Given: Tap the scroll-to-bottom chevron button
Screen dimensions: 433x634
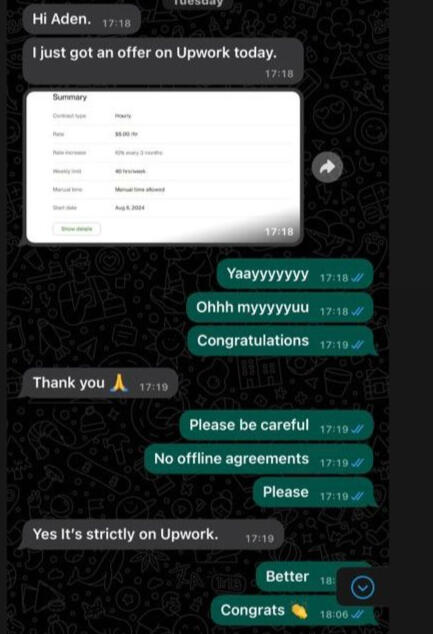Looking at the screenshot, I should pyautogui.click(x=362, y=587).
